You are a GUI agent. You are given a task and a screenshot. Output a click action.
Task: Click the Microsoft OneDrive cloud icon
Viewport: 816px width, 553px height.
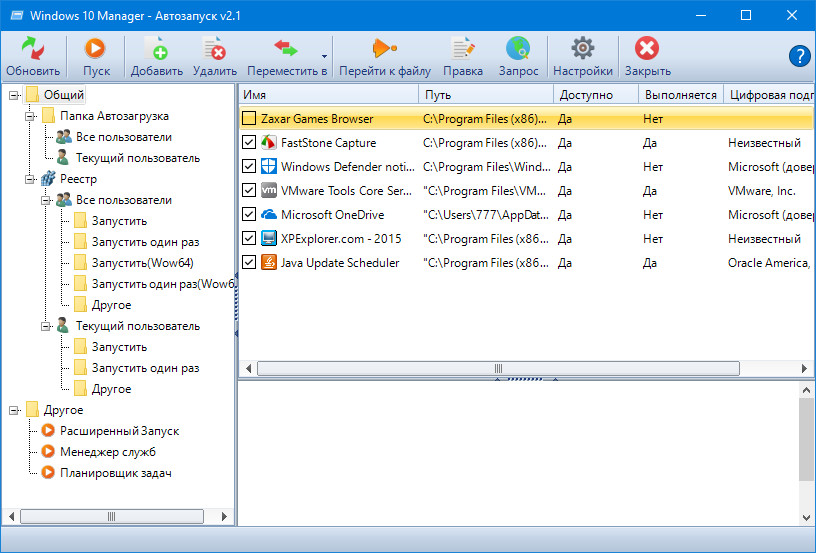tap(269, 214)
